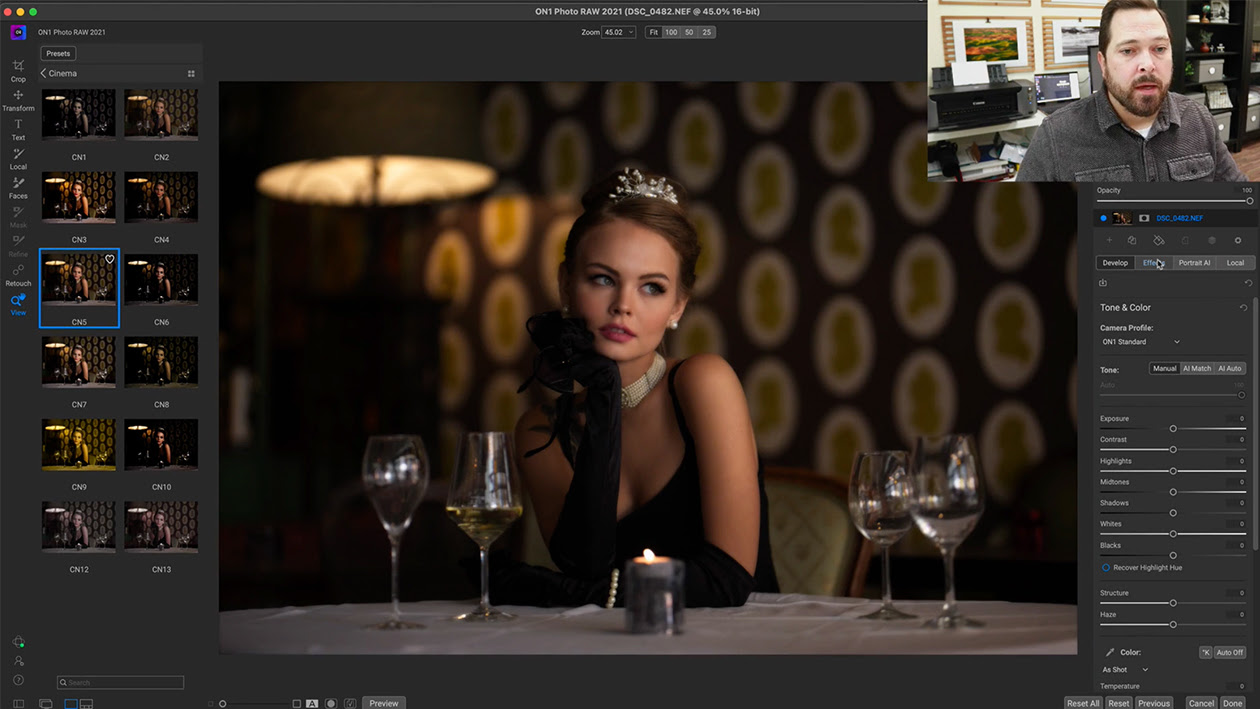Select the Retouch tool
Screen dimensions: 1260x709
[x=18, y=274]
